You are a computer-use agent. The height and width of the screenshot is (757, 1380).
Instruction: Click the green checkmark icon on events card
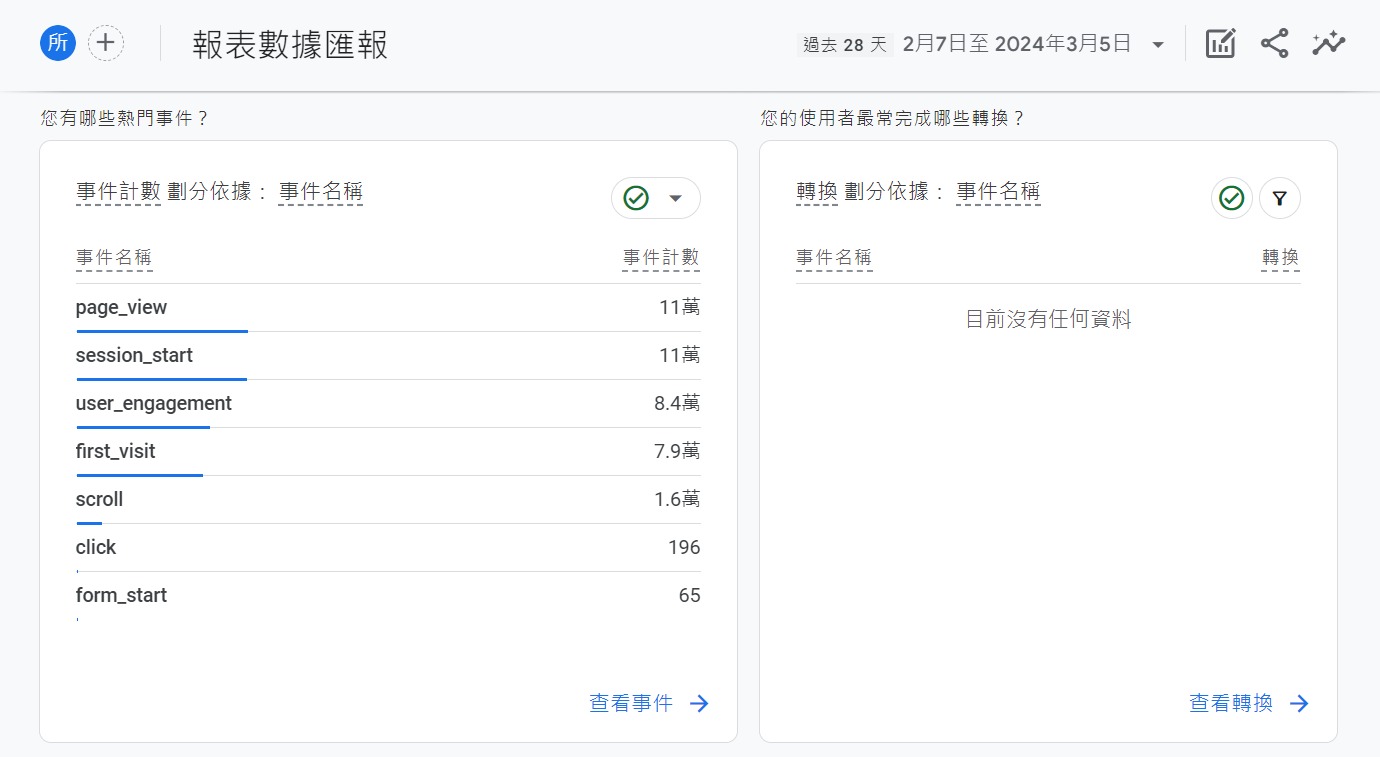[x=637, y=198]
